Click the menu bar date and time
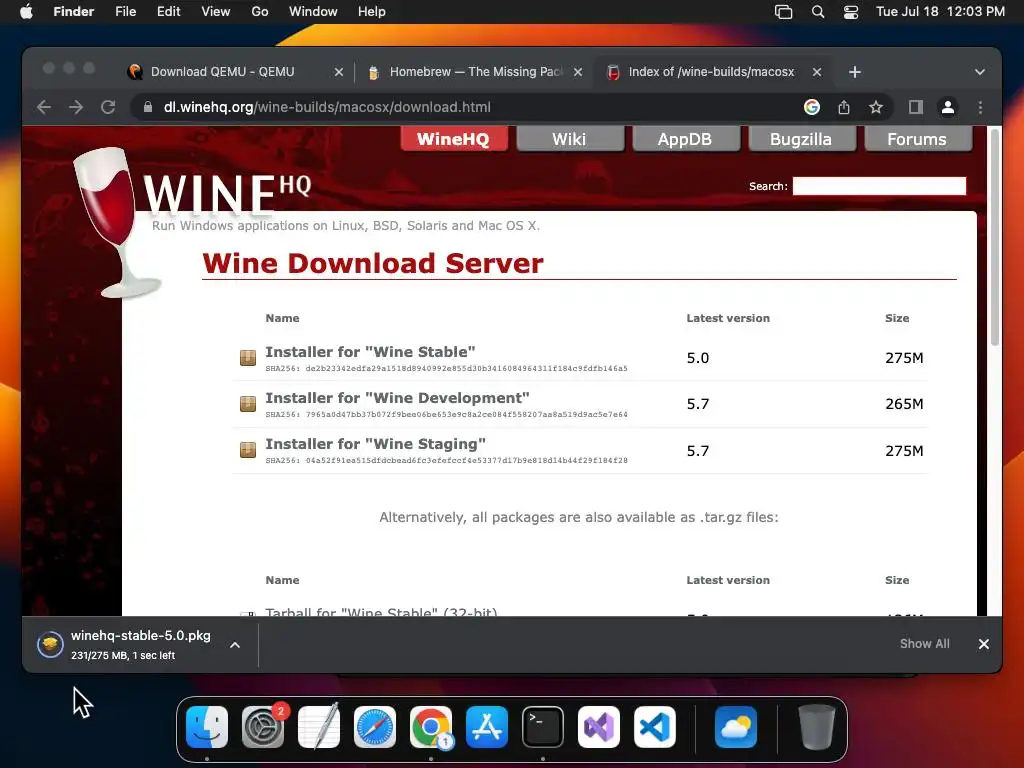This screenshot has height=768, width=1024. (x=940, y=12)
